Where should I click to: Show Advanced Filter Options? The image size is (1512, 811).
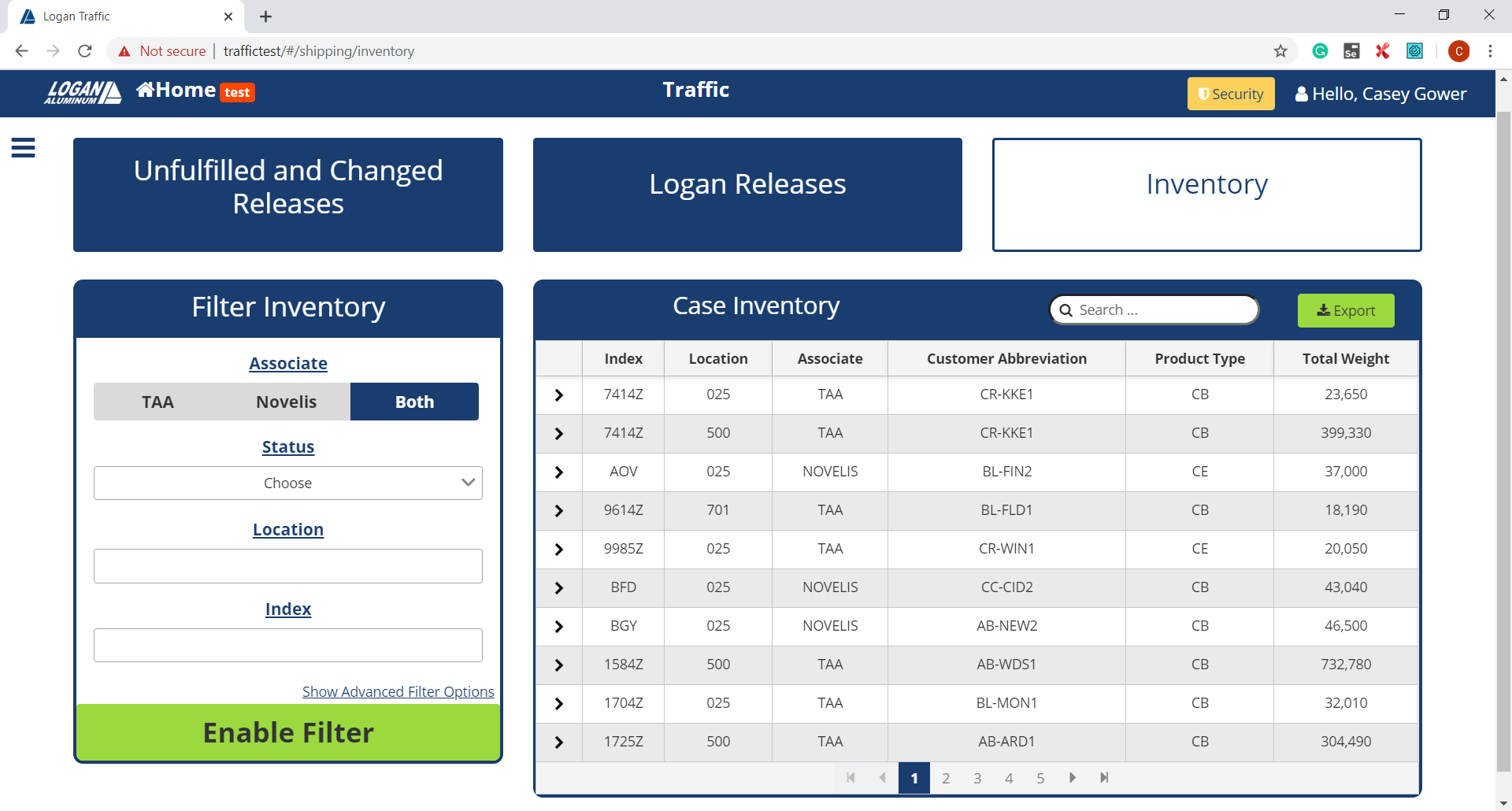point(398,691)
